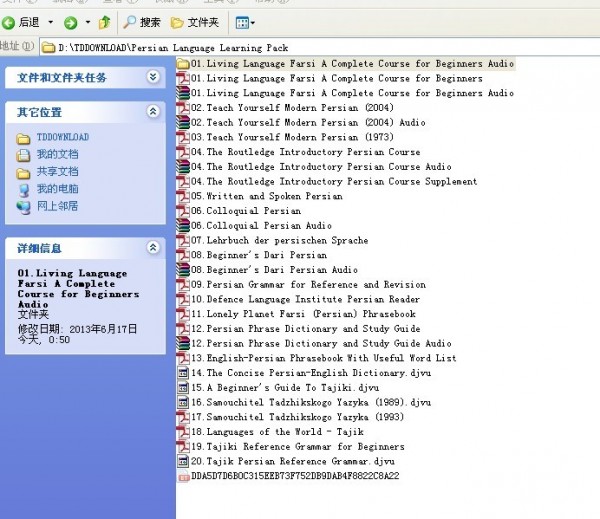Select djvu icon of 15. Beginner's Guide To Tajiki
600x519 pixels.
(183, 388)
